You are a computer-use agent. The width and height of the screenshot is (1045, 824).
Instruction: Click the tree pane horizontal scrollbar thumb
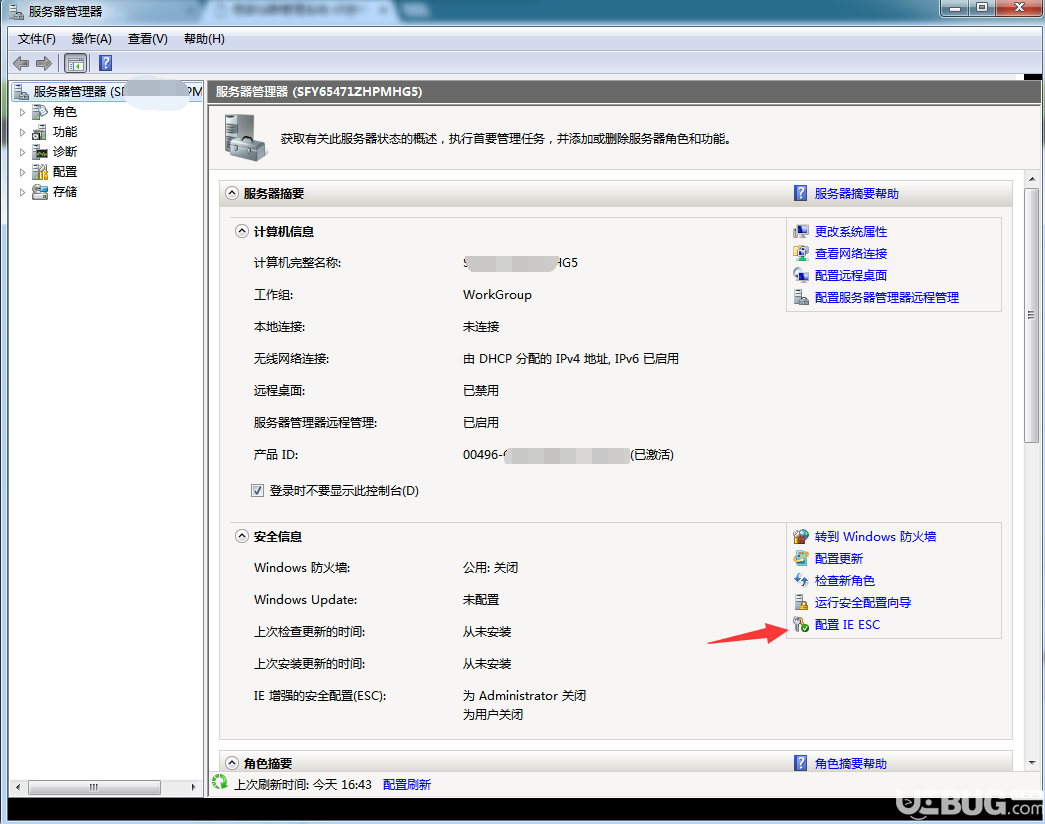coord(94,787)
